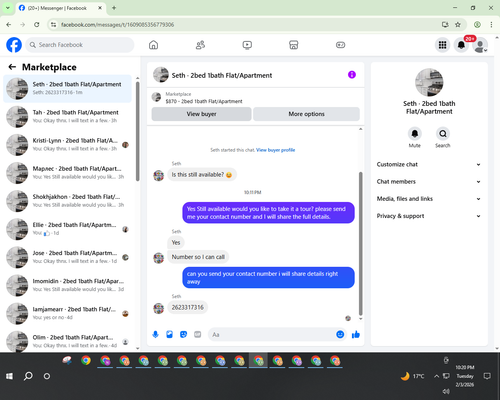This screenshot has height=400, width=500.
Task: Open Imomidin's conversation
Action: pos(68,285)
